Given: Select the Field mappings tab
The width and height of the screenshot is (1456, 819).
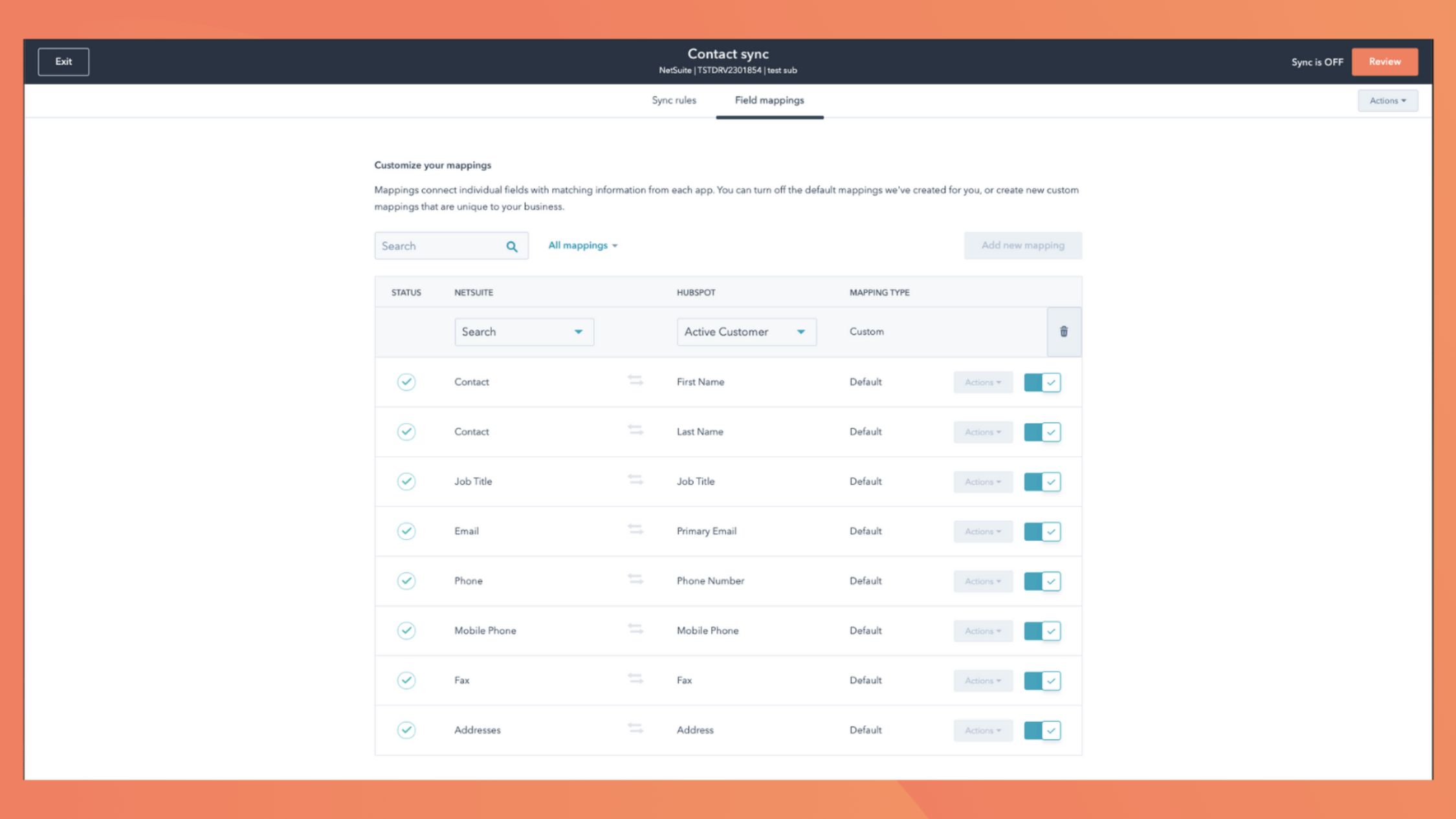Looking at the screenshot, I should point(769,100).
